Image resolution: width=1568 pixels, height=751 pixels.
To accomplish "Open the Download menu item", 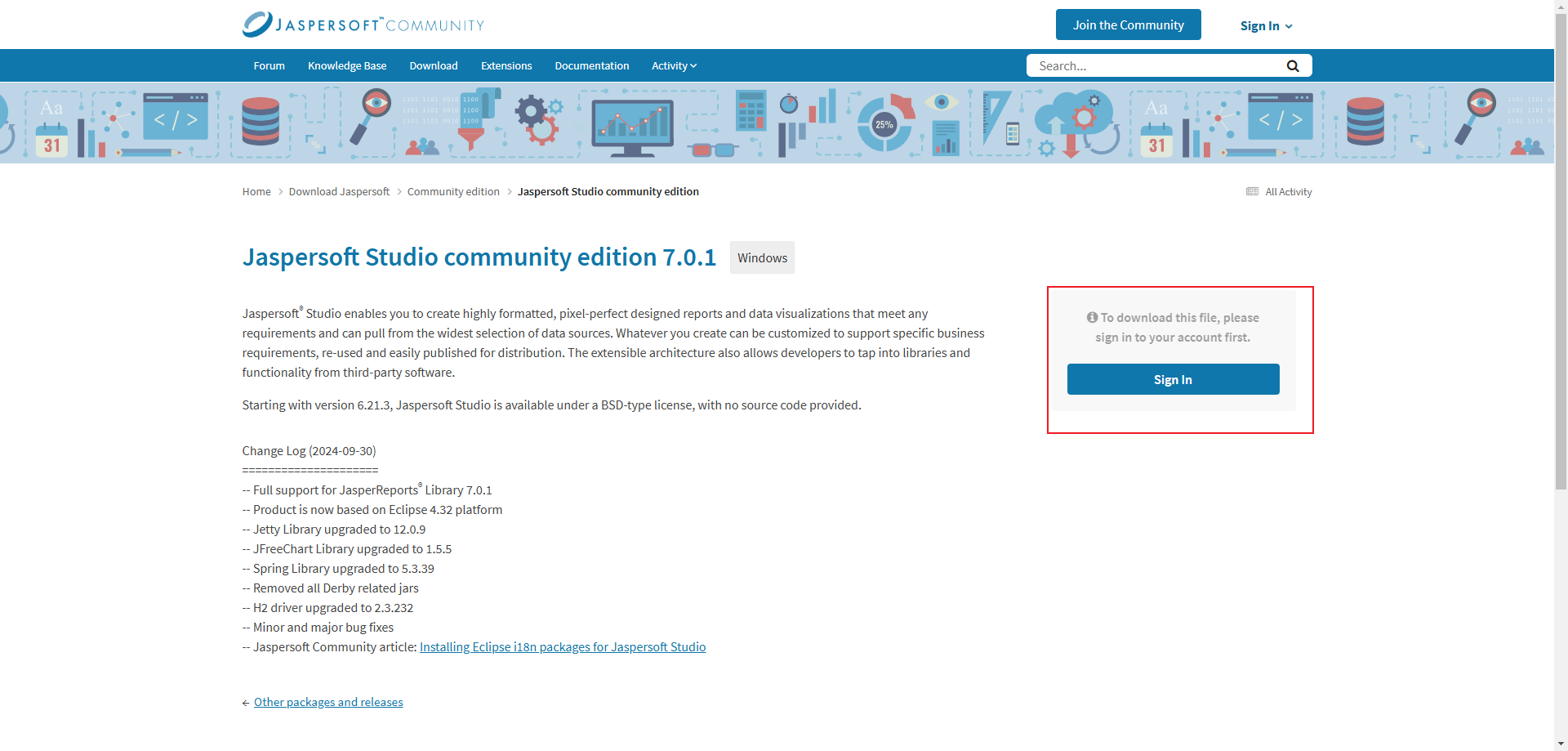I will (434, 66).
